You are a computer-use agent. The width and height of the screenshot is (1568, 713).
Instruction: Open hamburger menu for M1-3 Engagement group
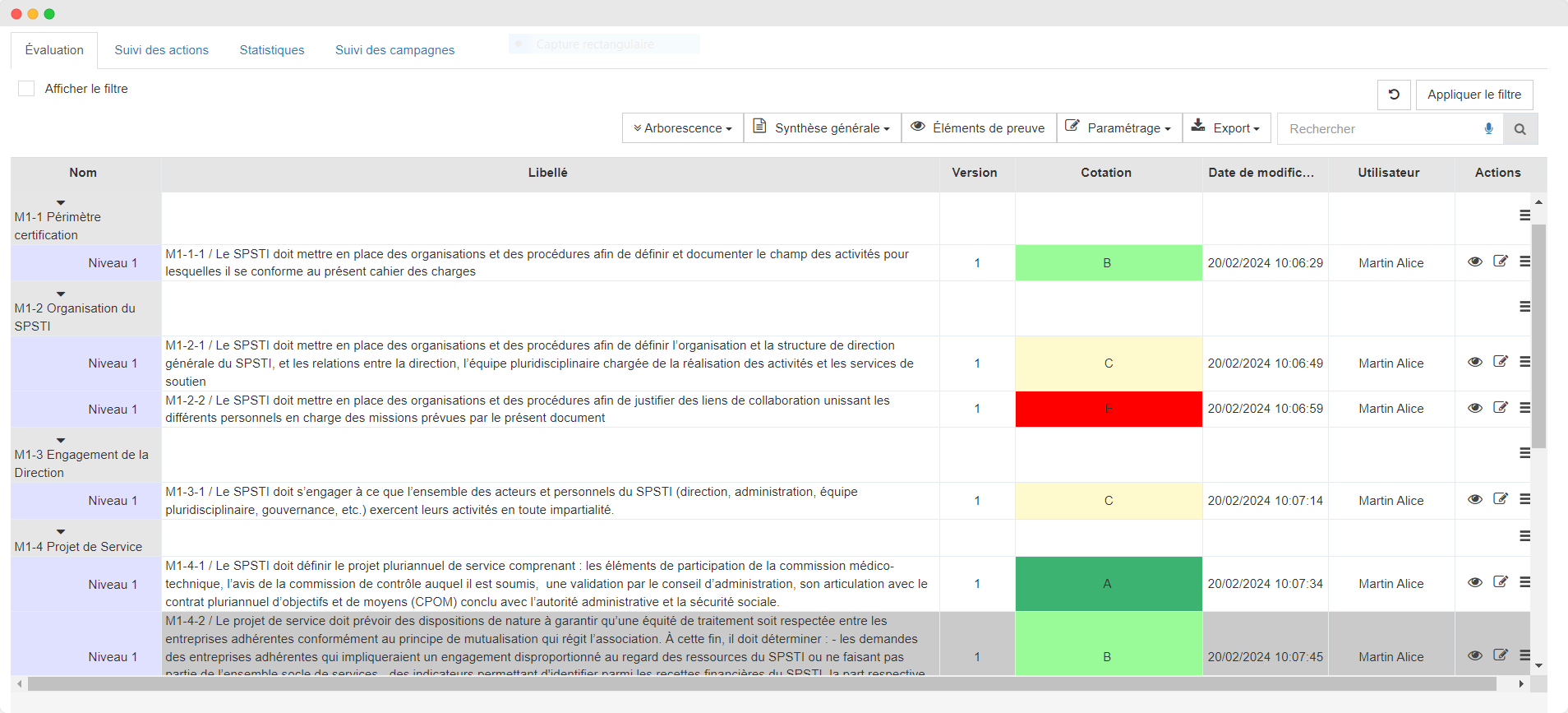click(x=1524, y=453)
